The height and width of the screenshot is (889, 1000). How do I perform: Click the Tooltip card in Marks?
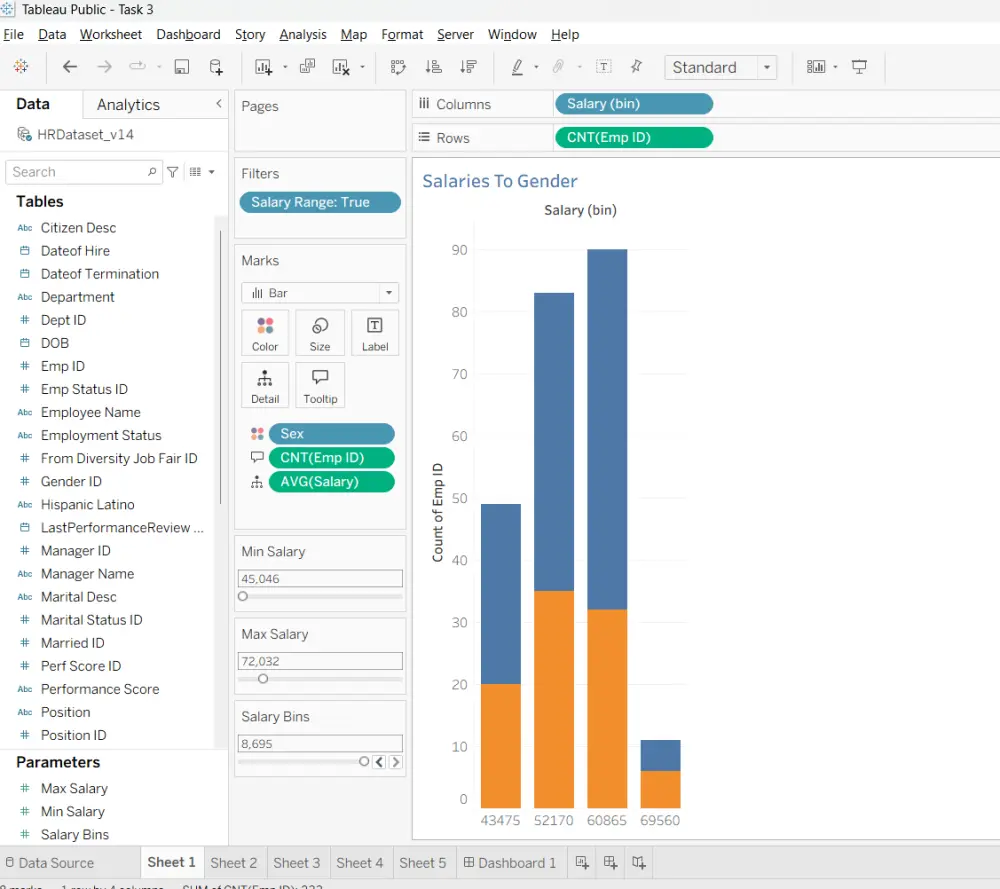coord(320,386)
